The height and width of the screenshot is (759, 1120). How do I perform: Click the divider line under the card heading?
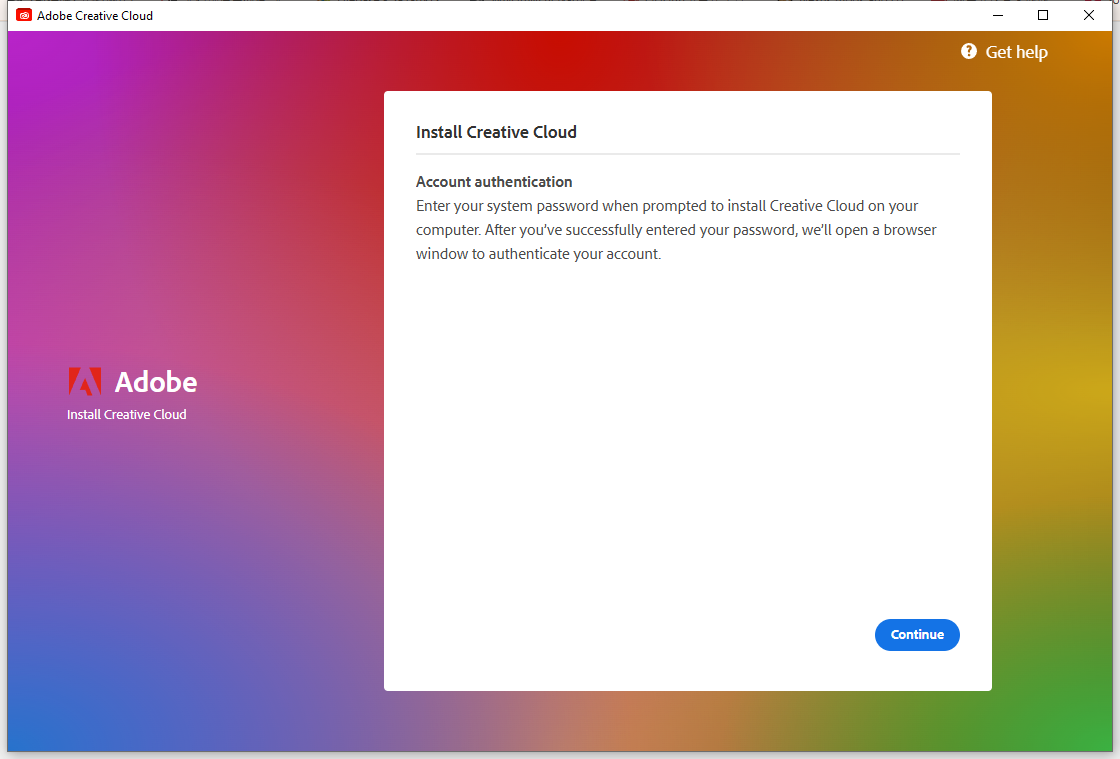click(688, 154)
